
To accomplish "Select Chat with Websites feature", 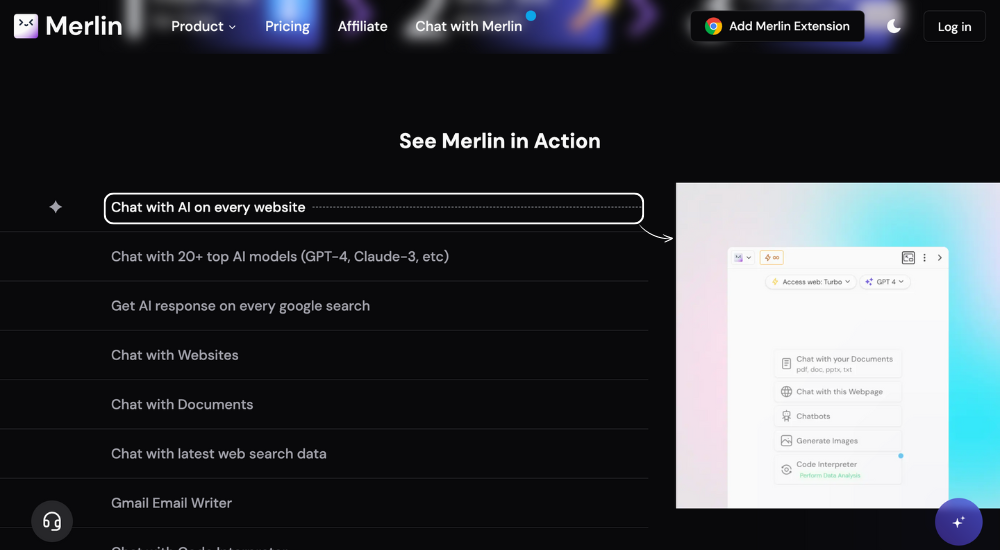I will 175,355.
